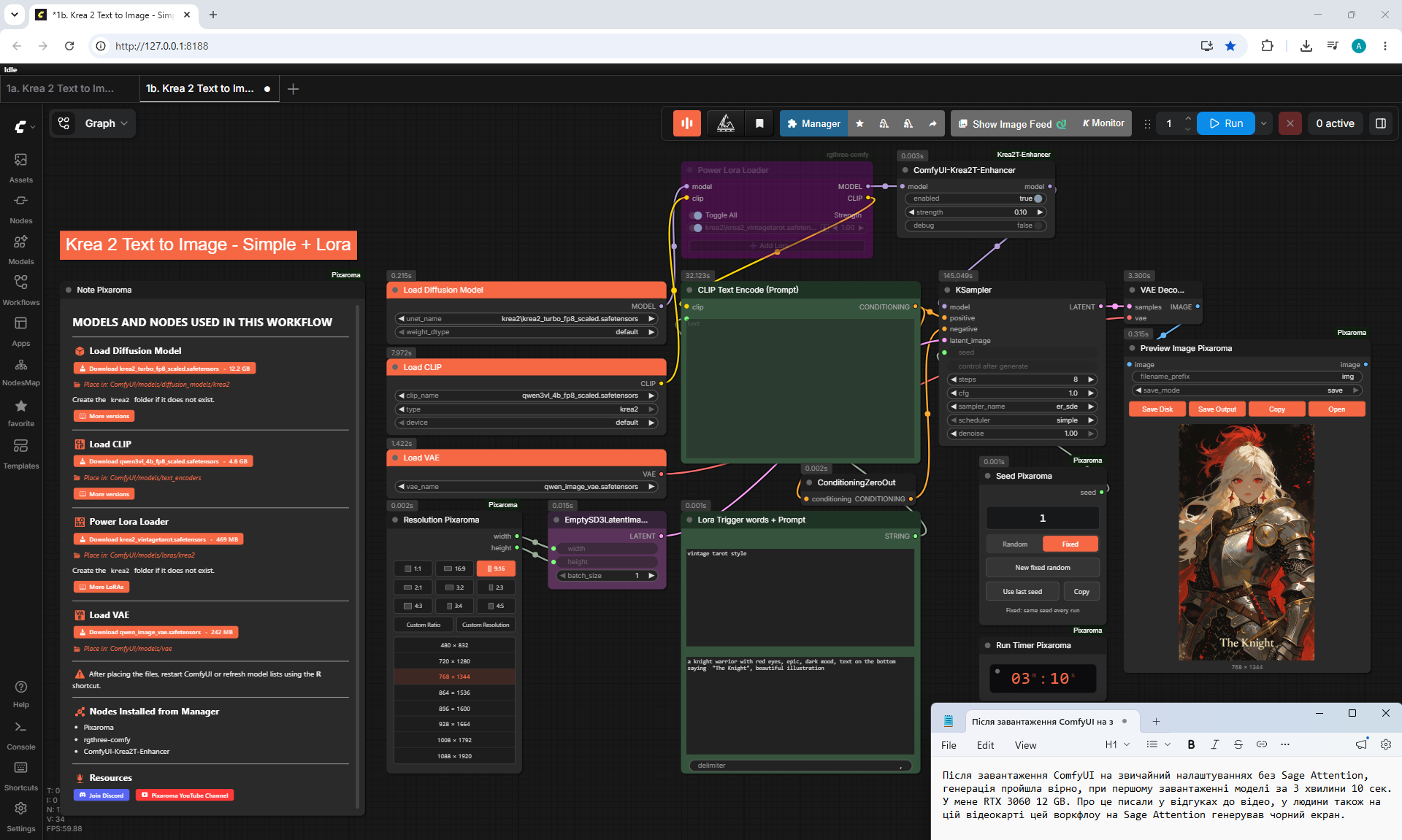Select the 16:9 aspect ratio
This screenshot has width=1402, height=840.
(x=454, y=569)
